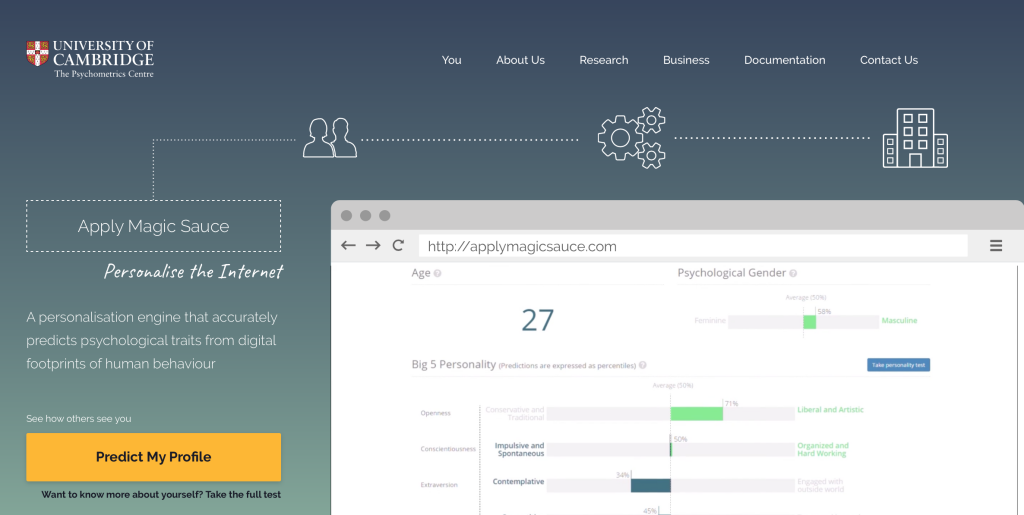1024x515 pixels.
Task: Click the 71% Openness value
Action: pyautogui.click(x=731, y=403)
